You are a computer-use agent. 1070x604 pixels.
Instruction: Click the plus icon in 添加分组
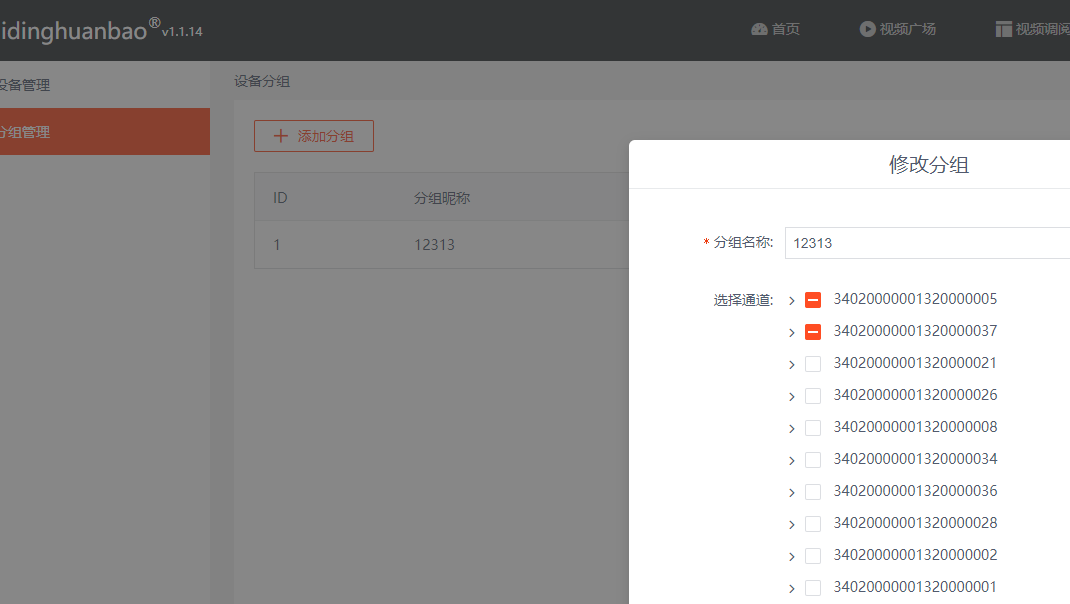pyautogui.click(x=280, y=136)
